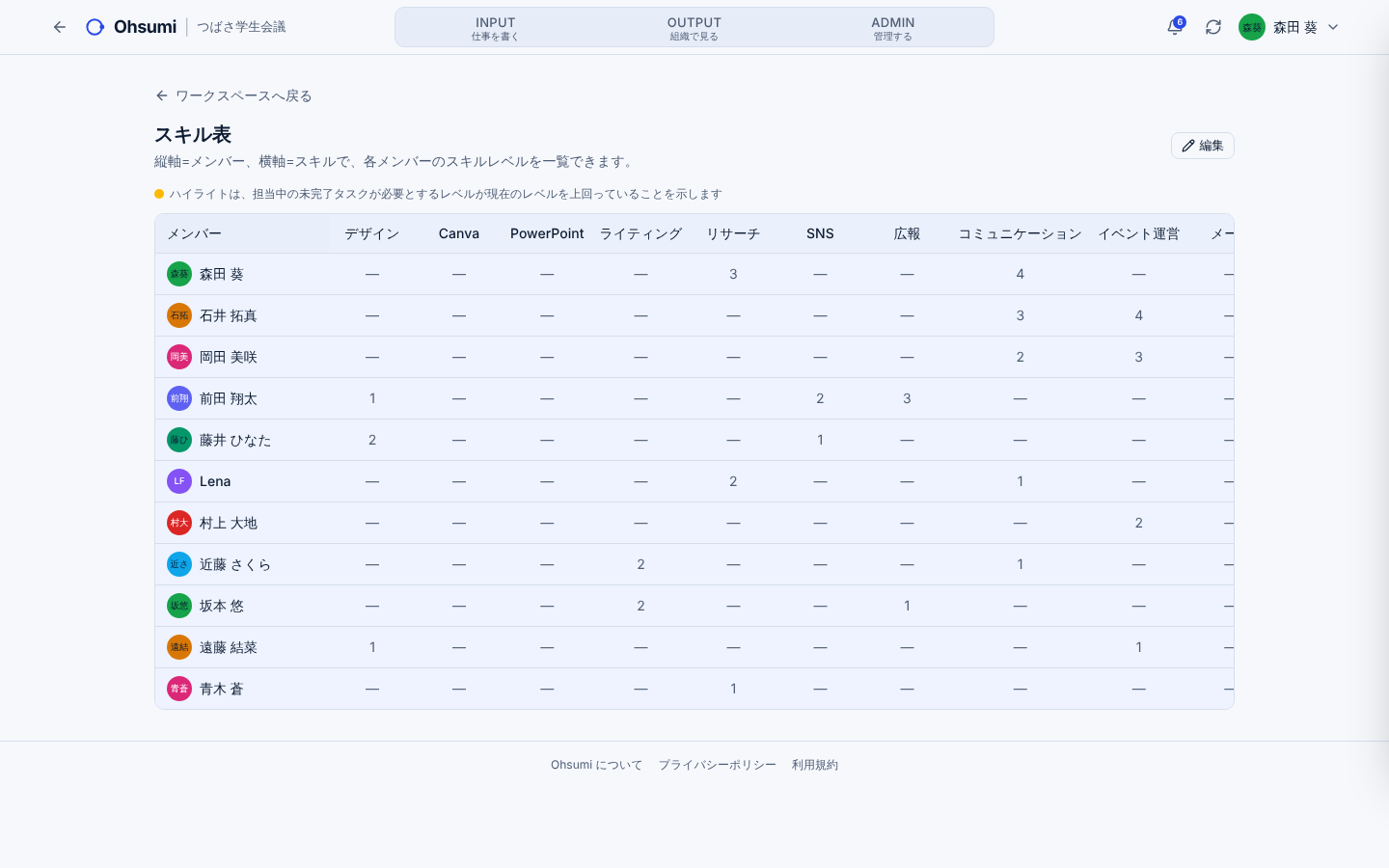The image size is (1389, 868).
Task: Open the 利用規約 footer link
Action: click(815, 765)
